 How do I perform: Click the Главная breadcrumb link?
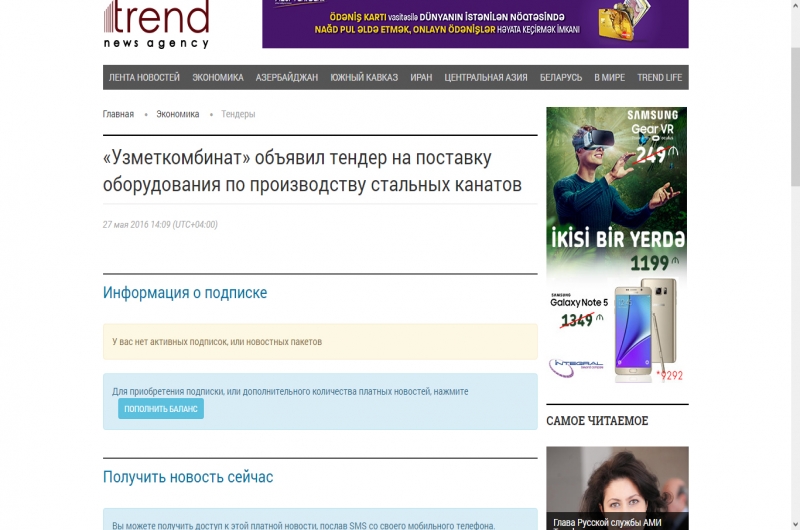pyautogui.click(x=118, y=114)
